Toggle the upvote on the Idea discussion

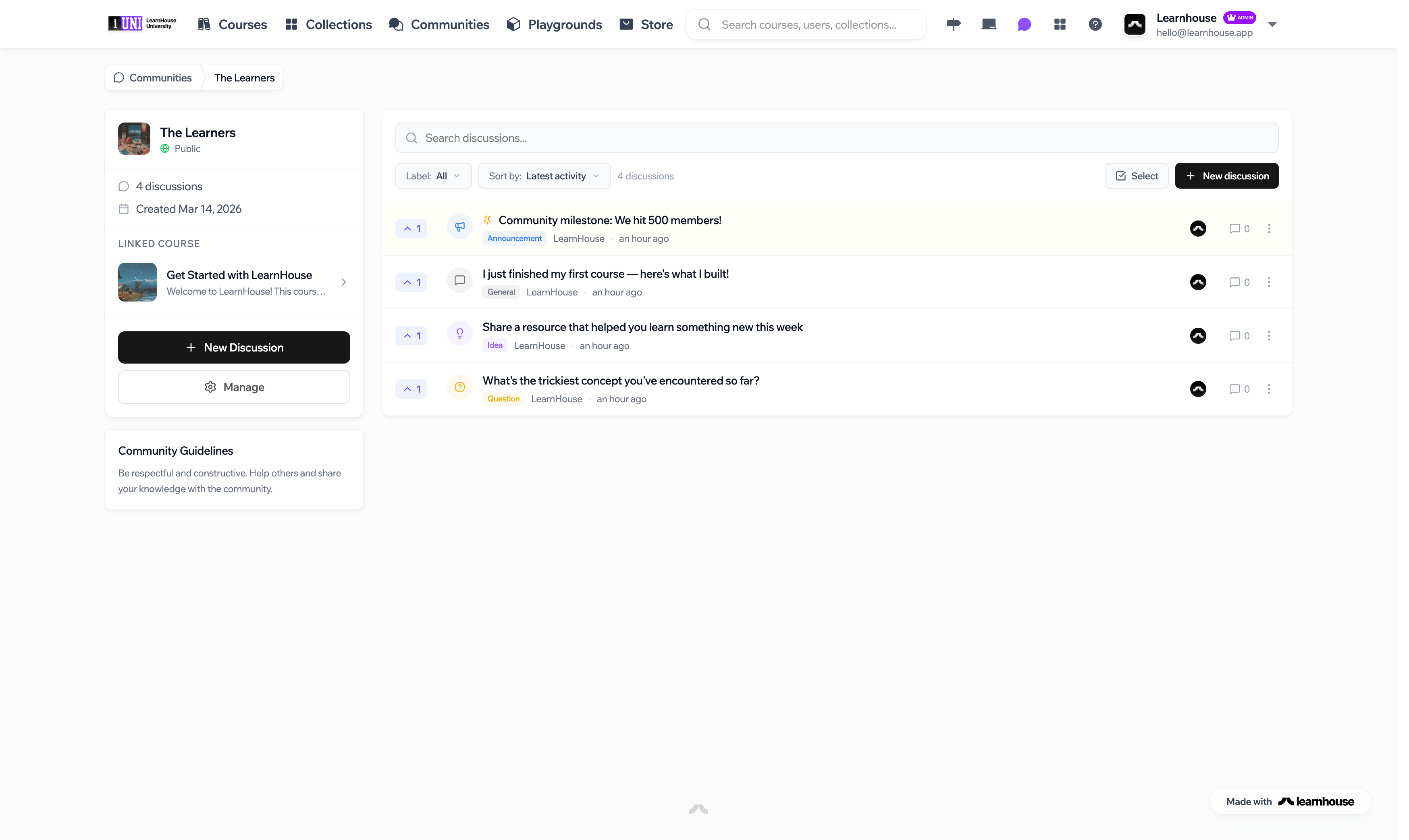[411, 335]
